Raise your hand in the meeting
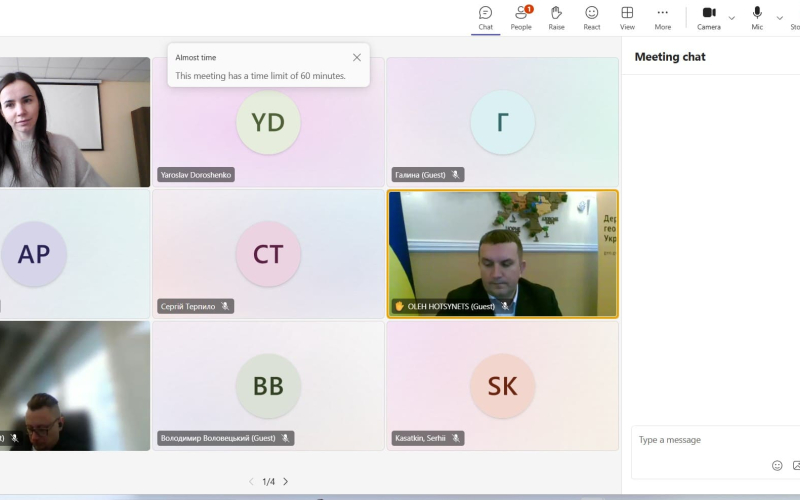This screenshot has width=800, height=500. coord(556,17)
